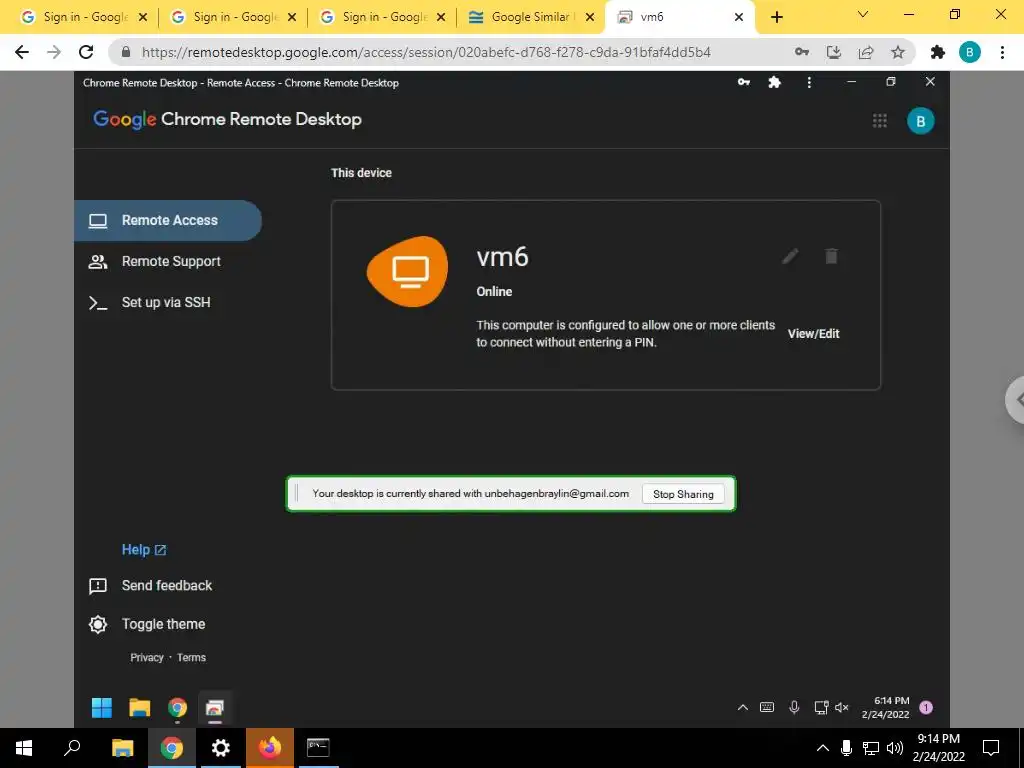This screenshot has width=1024, height=768.
Task: Open a new browser tab
Action: point(776,18)
